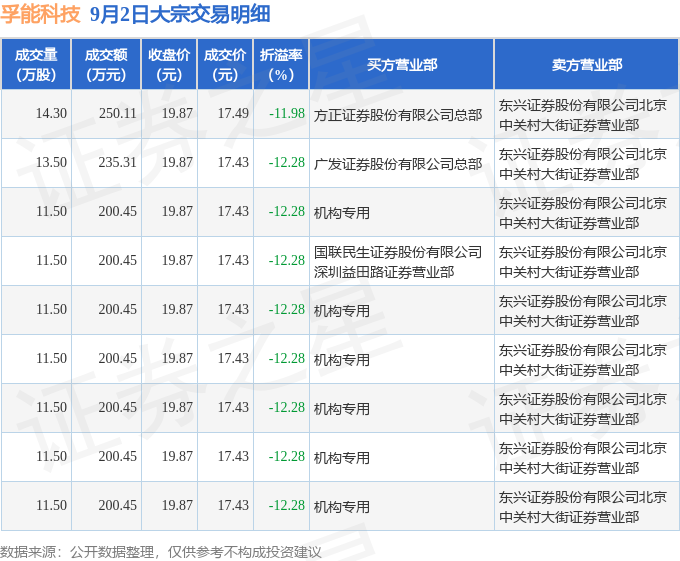Select the 收盘价(元) column header
The width and height of the screenshot is (680, 561).
click(x=169, y=65)
